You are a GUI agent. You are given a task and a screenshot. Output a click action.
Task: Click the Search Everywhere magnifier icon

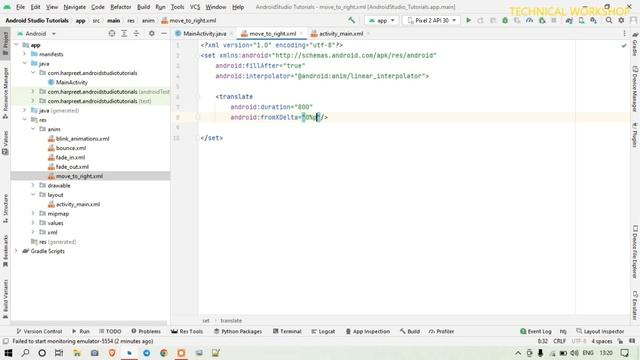pos(609,20)
